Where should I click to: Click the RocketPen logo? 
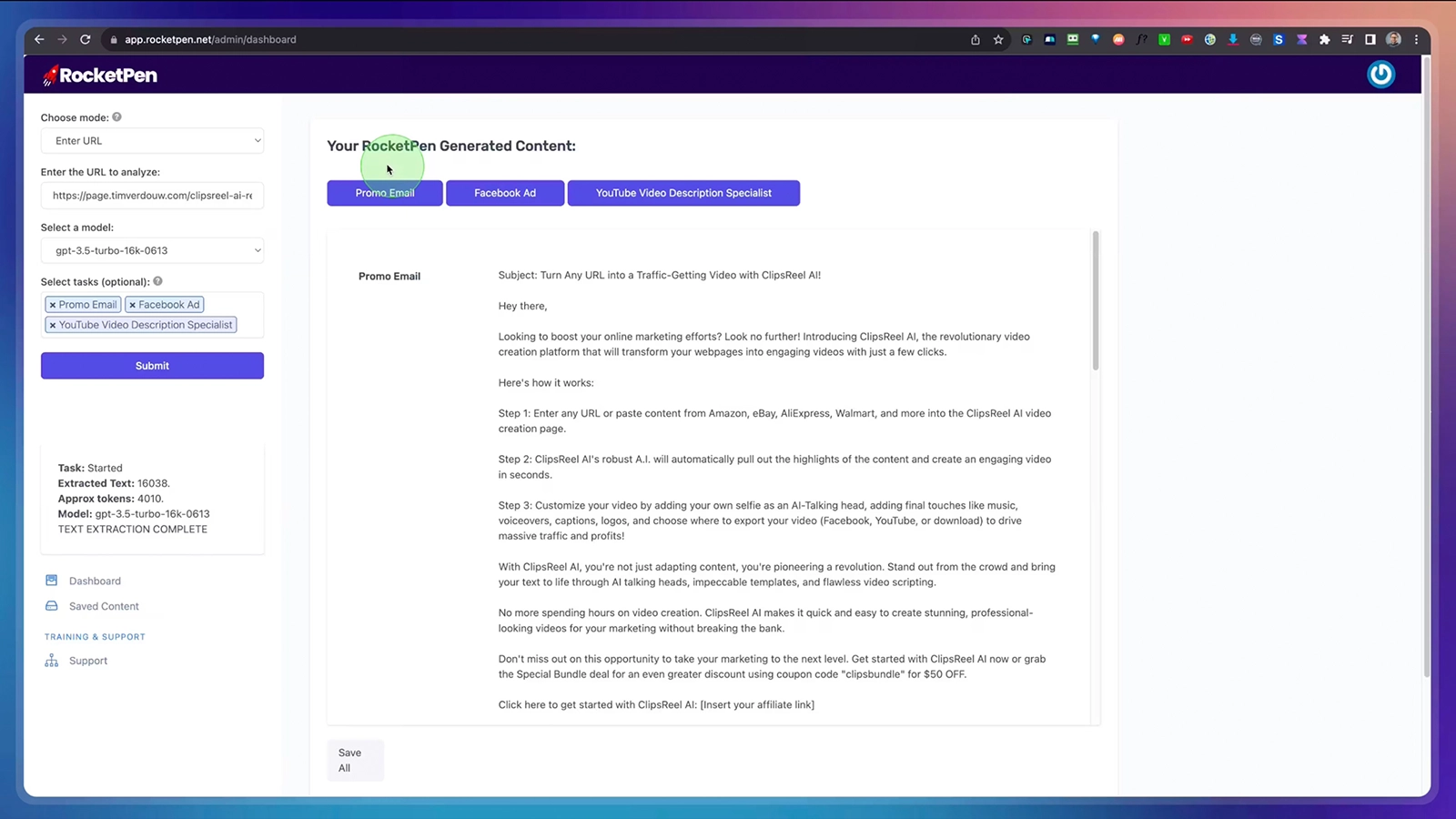point(100,76)
